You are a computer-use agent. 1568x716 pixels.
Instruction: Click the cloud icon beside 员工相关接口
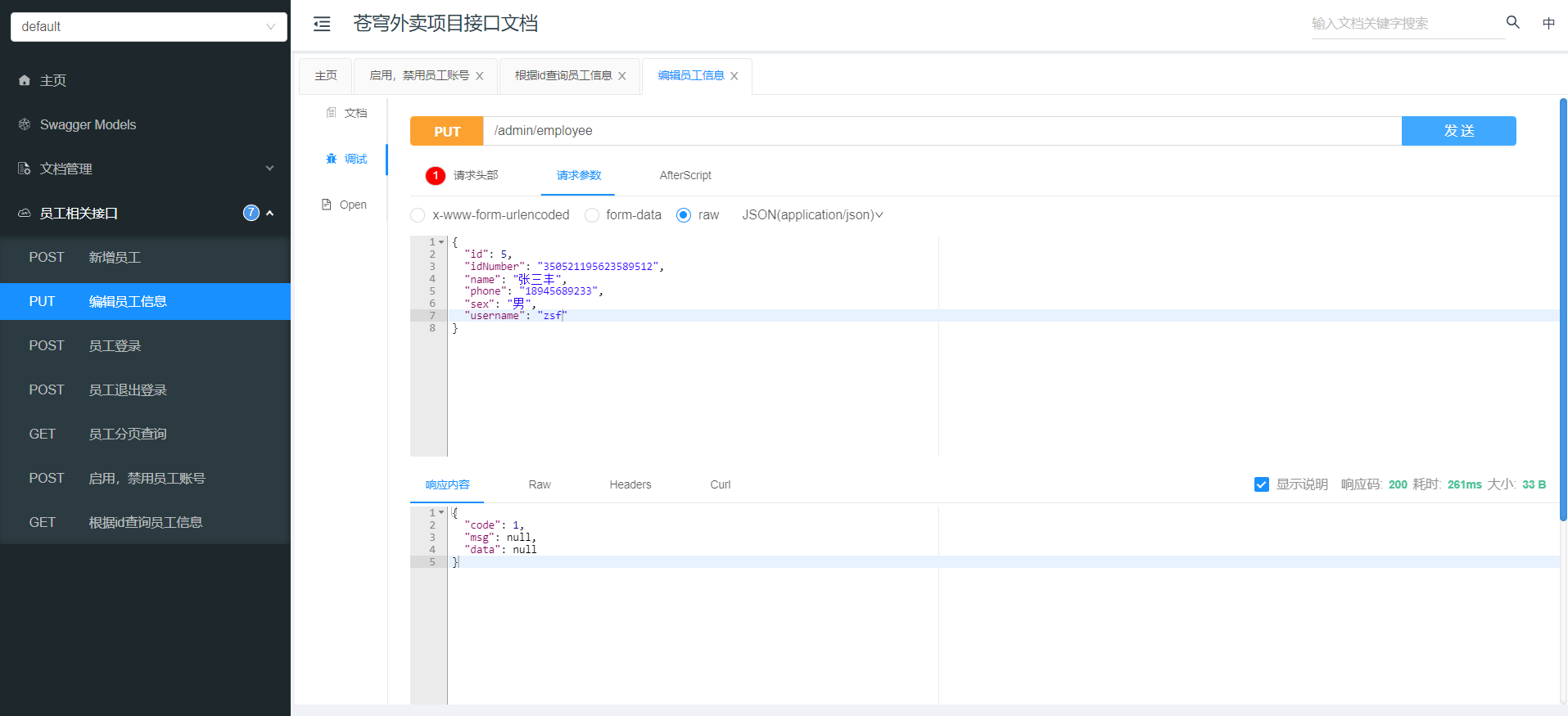25,213
